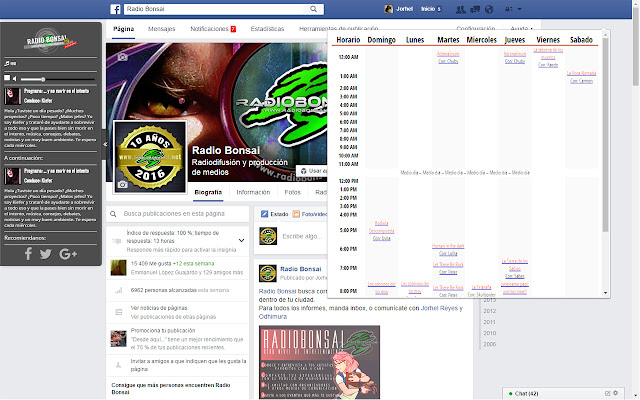Update profile picture camera icon

122,185
